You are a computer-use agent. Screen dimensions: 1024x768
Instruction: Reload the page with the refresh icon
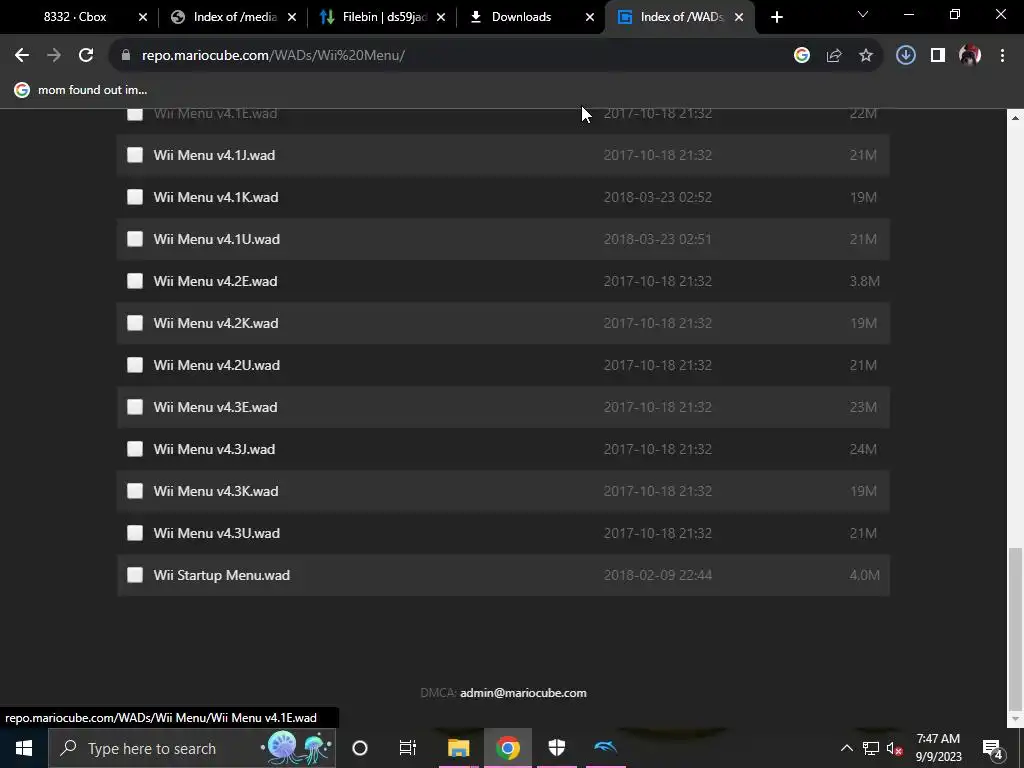pyautogui.click(x=86, y=56)
